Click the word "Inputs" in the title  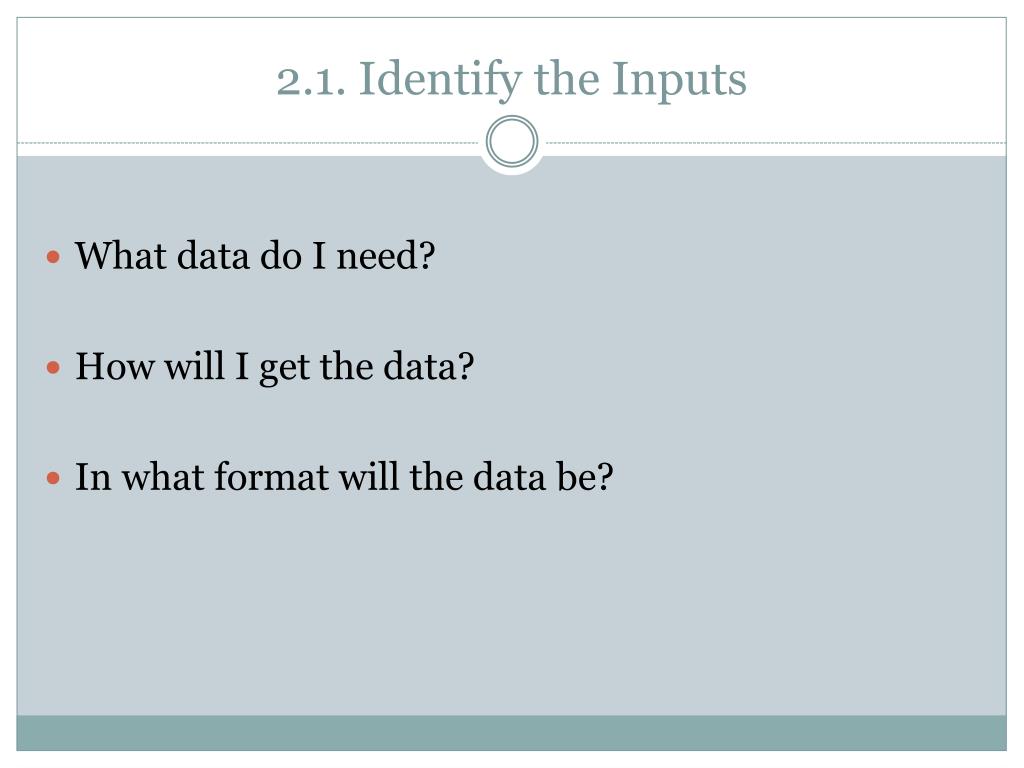[x=679, y=81]
